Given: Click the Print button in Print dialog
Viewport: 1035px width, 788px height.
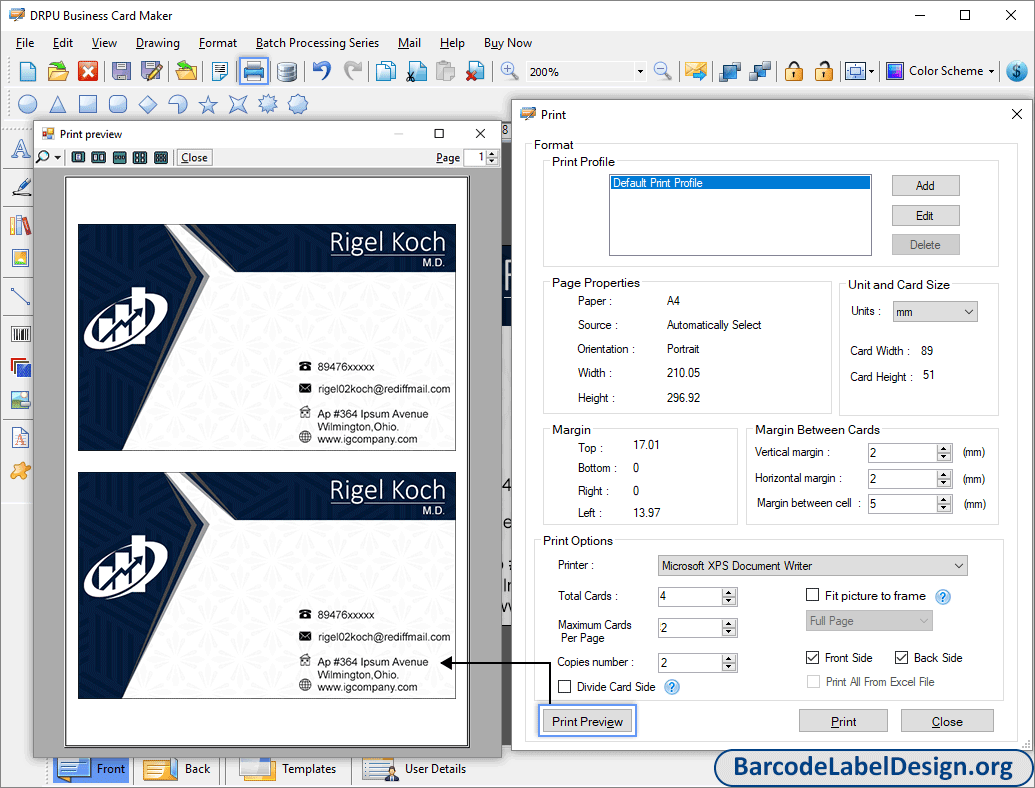Looking at the screenshot, I should (844, 721).
